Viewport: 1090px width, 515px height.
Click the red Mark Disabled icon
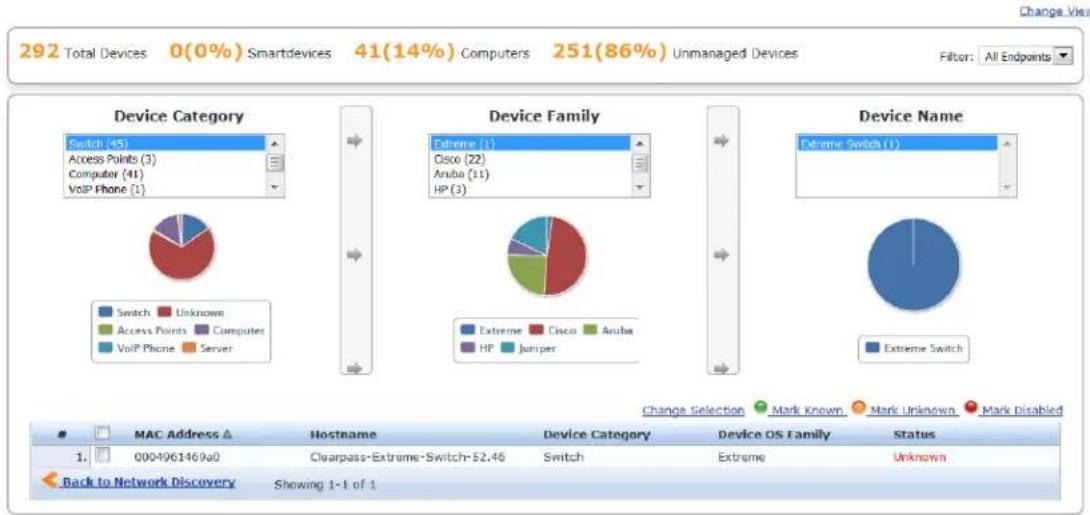[970, 407]
